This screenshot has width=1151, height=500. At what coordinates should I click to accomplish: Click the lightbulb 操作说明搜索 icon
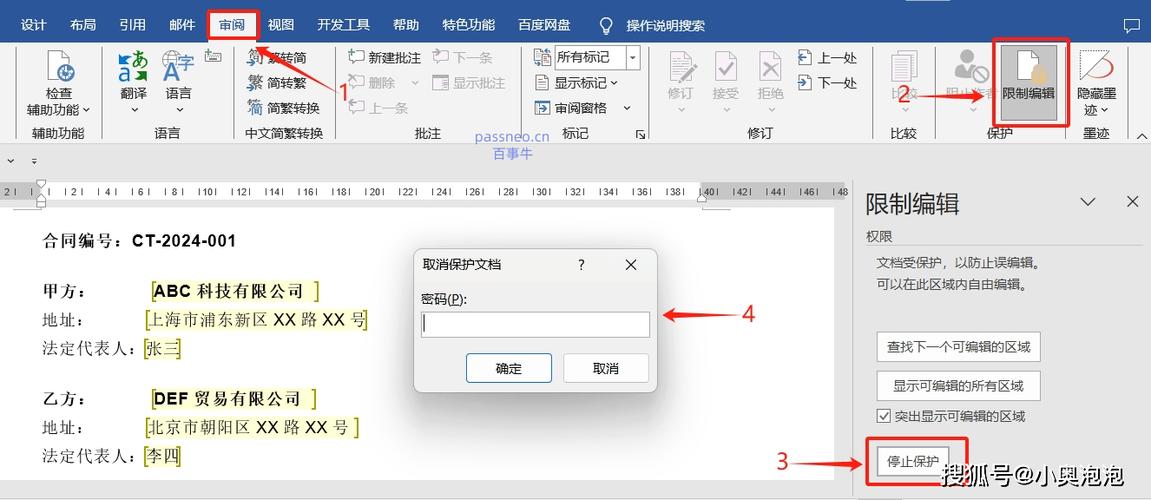click(606, 26)
